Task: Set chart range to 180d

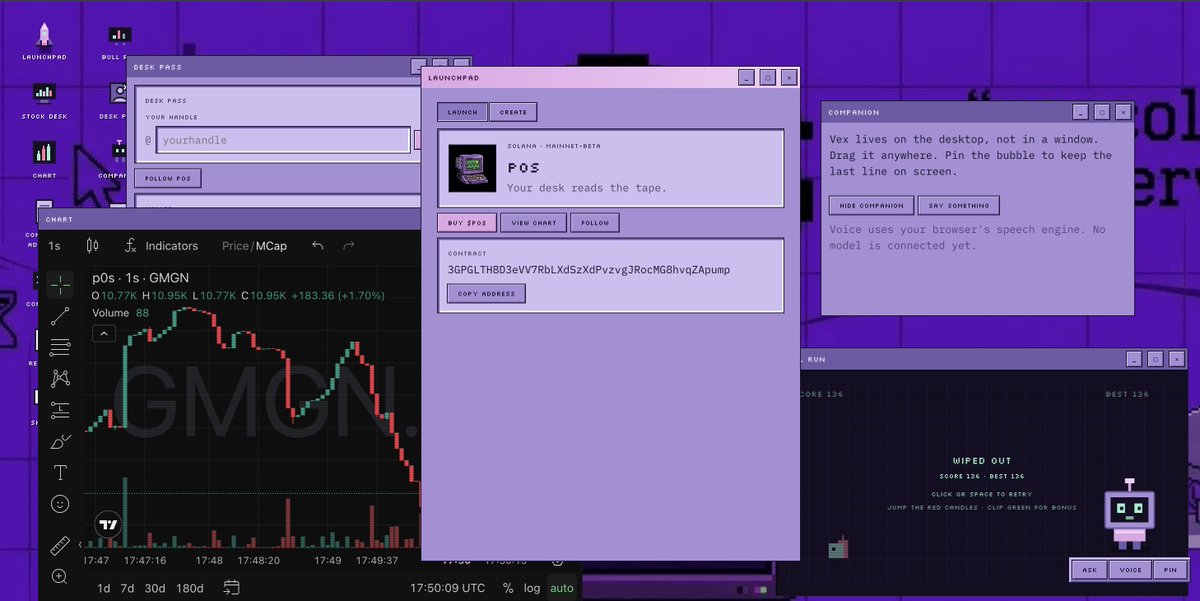Action: click(x=190, y=588)
